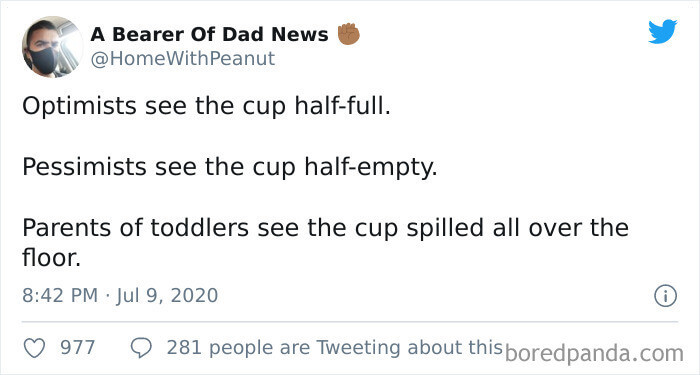Viewport: 700px width, 375px height.
Task: Click the circled info icon
Action: pos(666,296)
